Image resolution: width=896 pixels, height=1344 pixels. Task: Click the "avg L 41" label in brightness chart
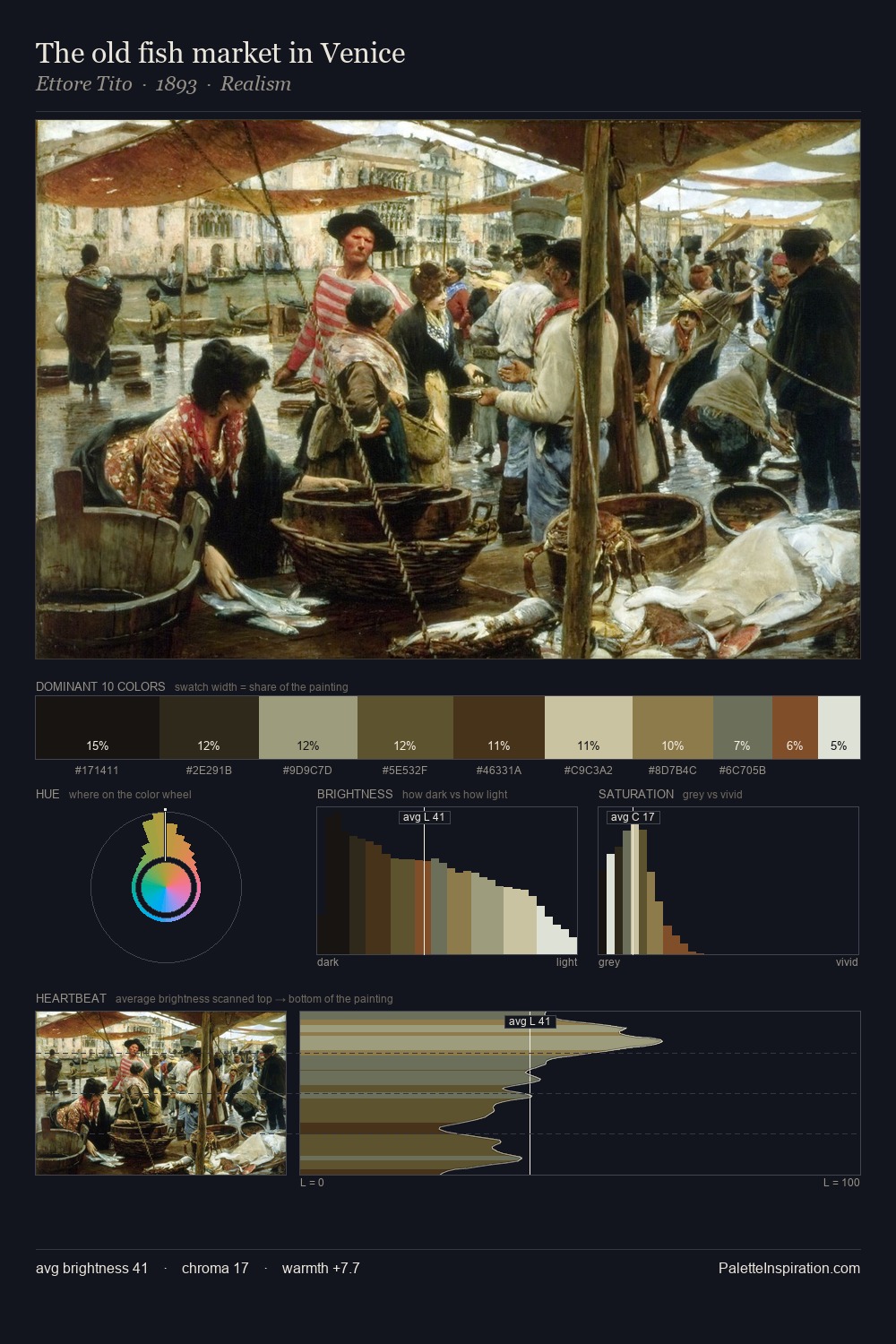pos(424,817)
